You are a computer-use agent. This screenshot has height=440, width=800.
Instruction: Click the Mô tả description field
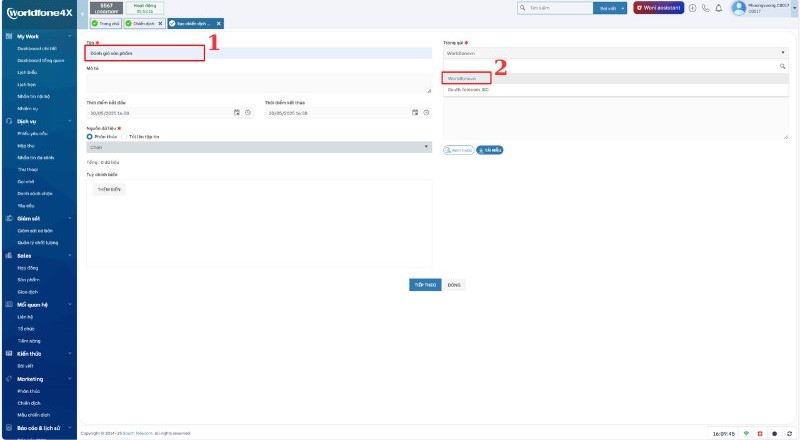click(x=258, y=83)
